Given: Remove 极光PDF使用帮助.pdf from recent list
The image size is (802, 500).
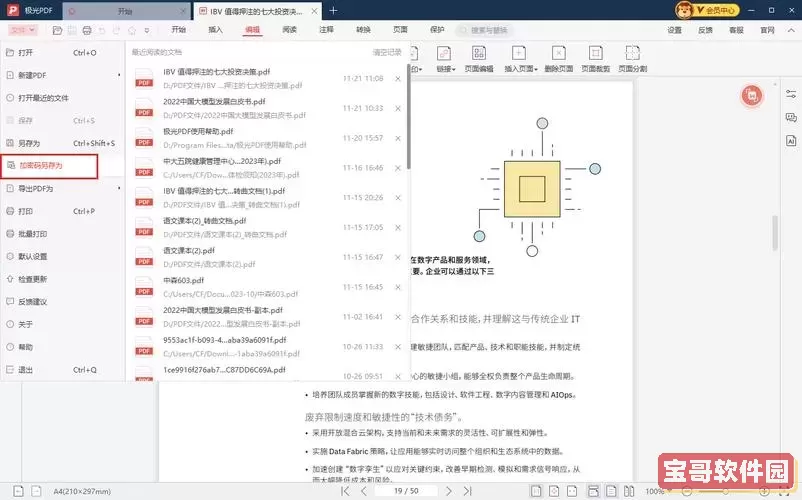Looking at the screenshot, I should pos(398,138).
